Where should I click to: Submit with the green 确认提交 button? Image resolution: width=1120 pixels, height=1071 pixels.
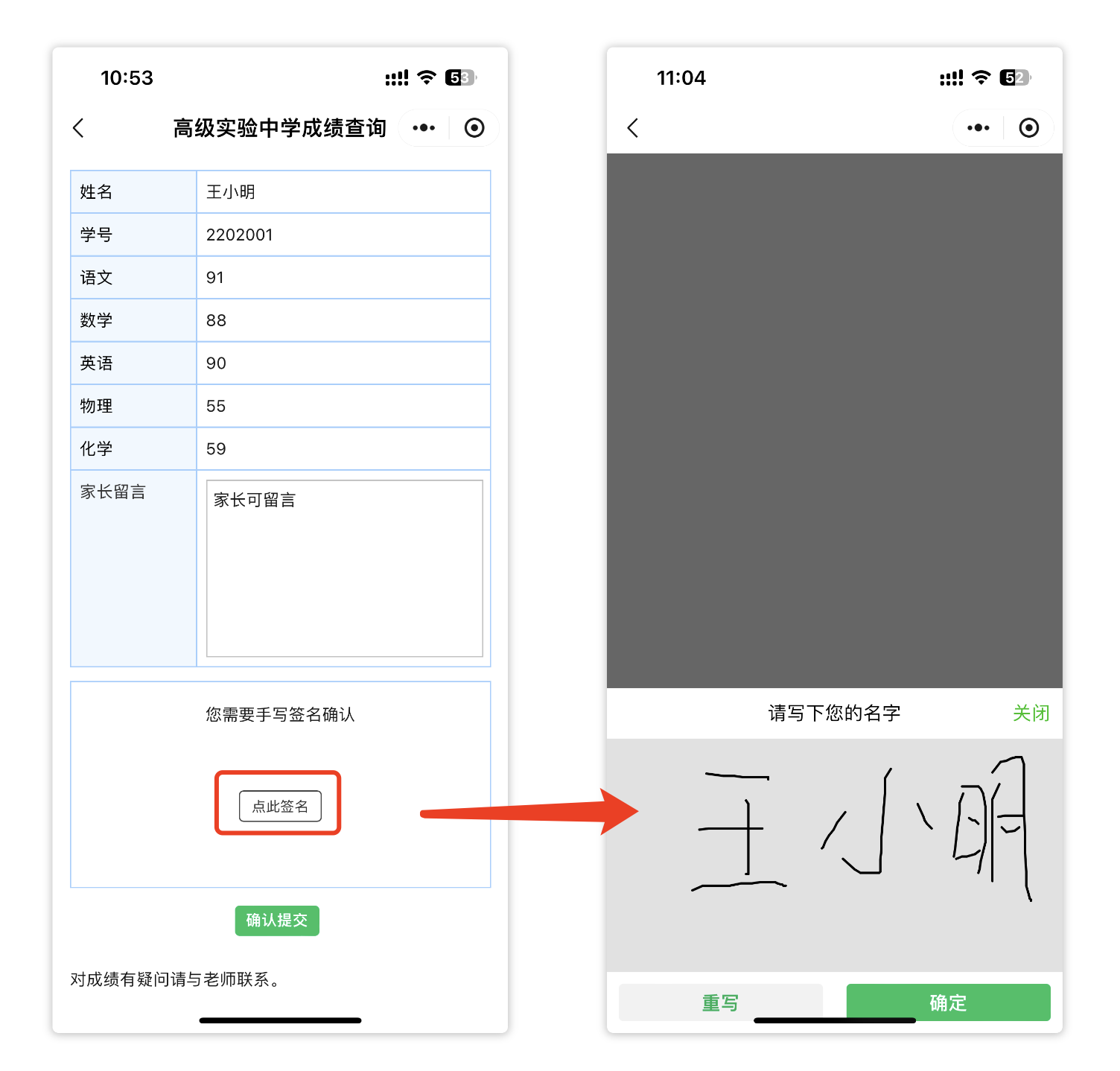point(277,921)
